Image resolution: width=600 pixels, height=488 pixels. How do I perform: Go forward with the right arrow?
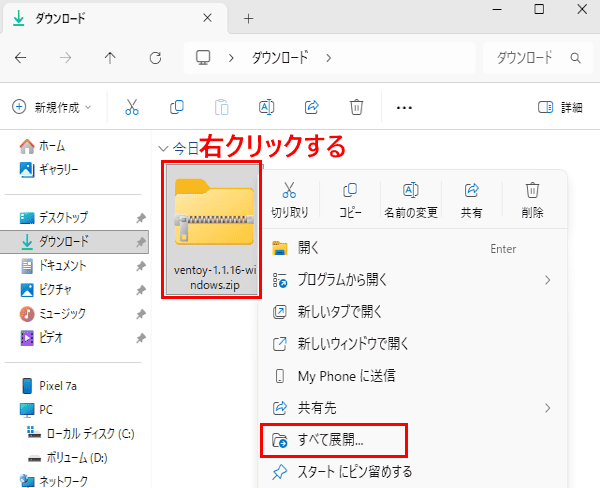(65, 58)
